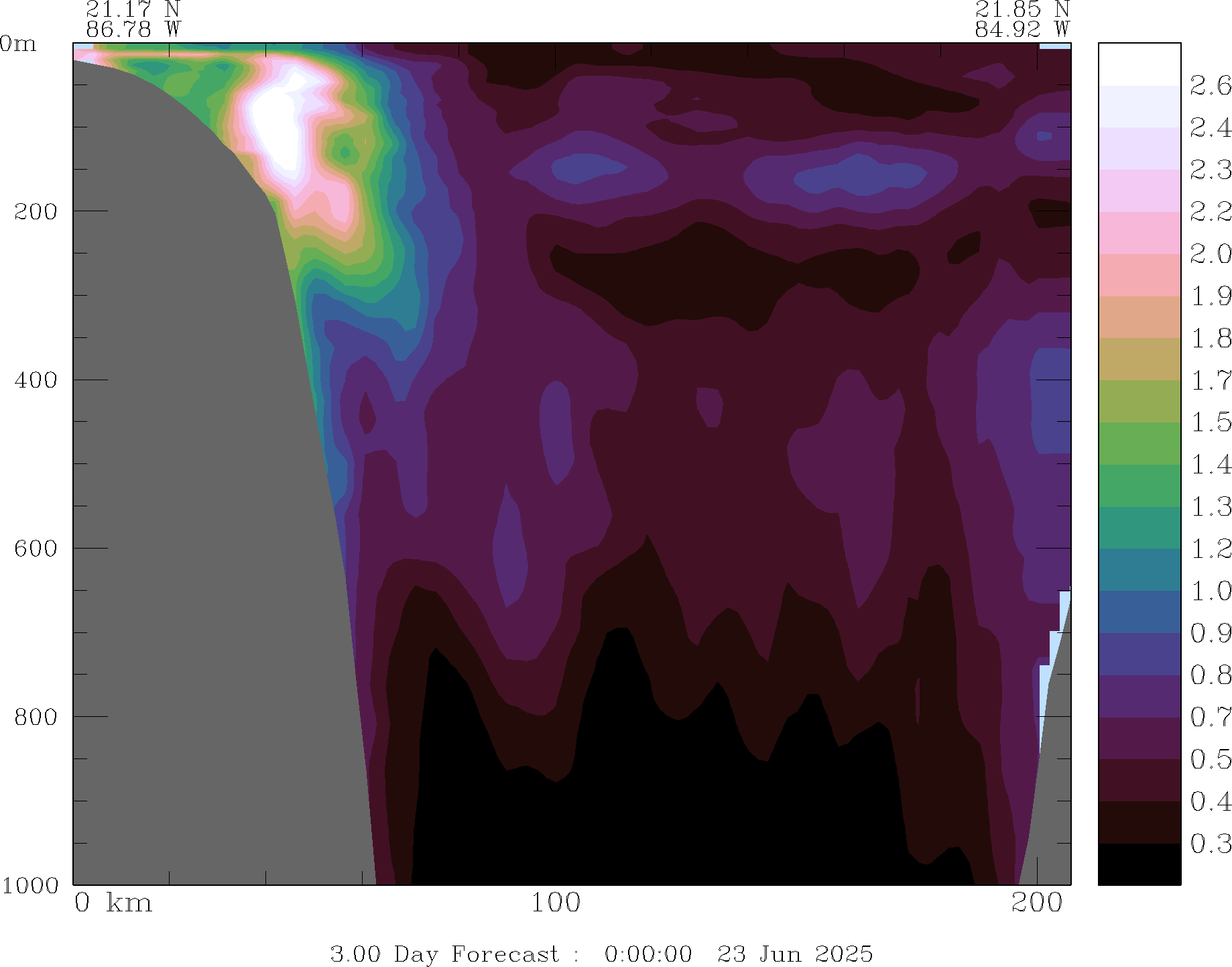Click the 2.6 color bar label

click(x=1210, y=86)
